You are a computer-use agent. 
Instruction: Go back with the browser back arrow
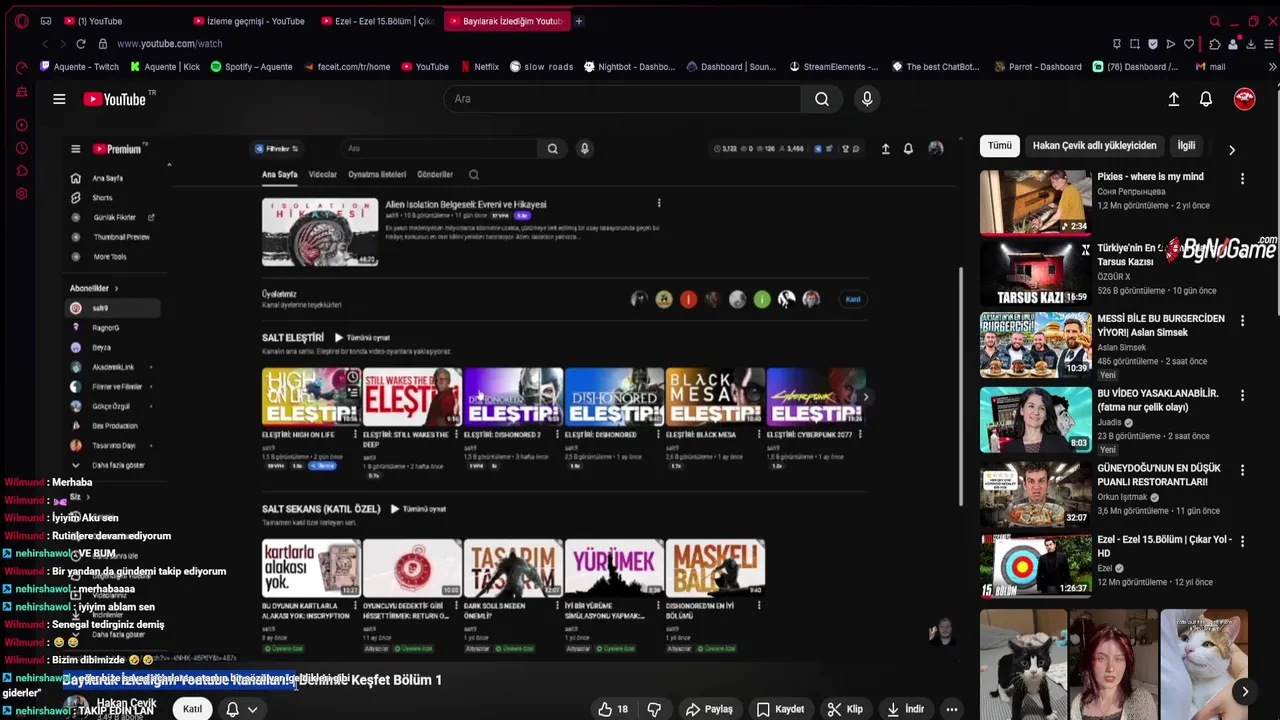tap(45, 44)
